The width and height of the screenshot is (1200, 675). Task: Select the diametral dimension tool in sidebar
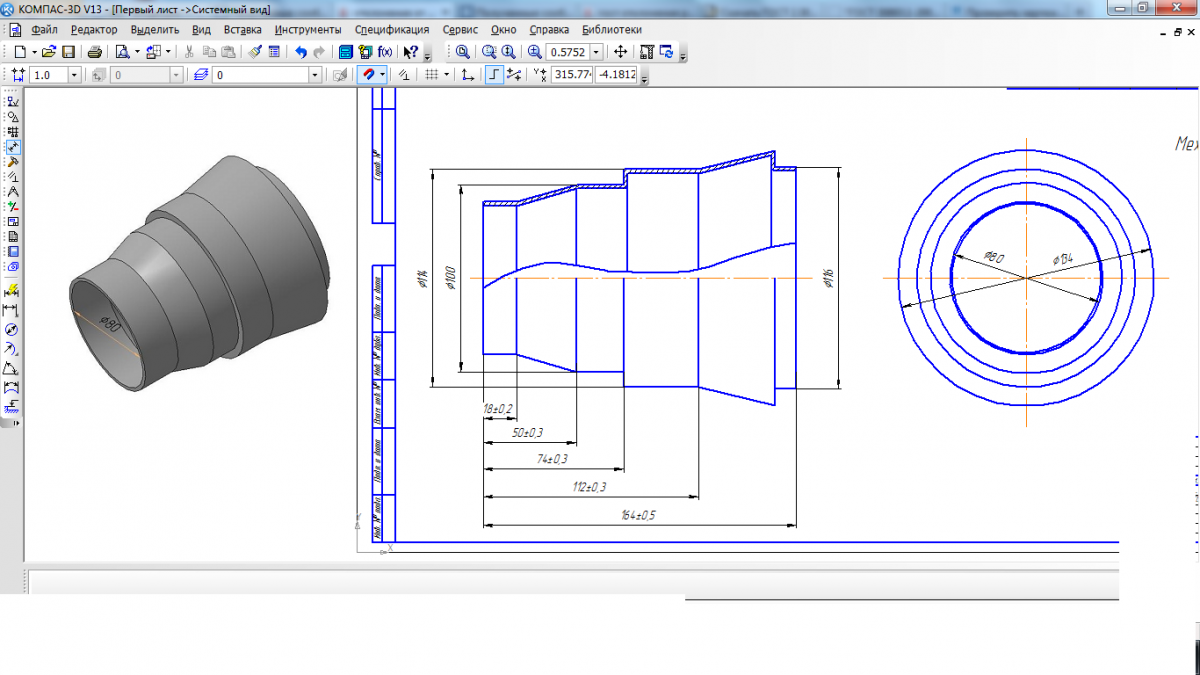pyautogui.click(x=12, y=329)
